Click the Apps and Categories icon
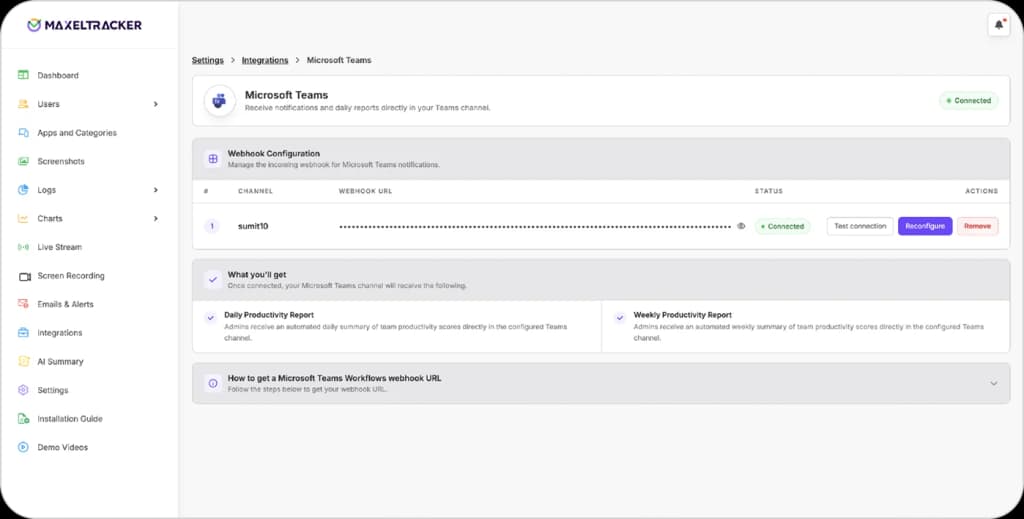This screenshot has height=519, width=1024. (x=24, y=133)
